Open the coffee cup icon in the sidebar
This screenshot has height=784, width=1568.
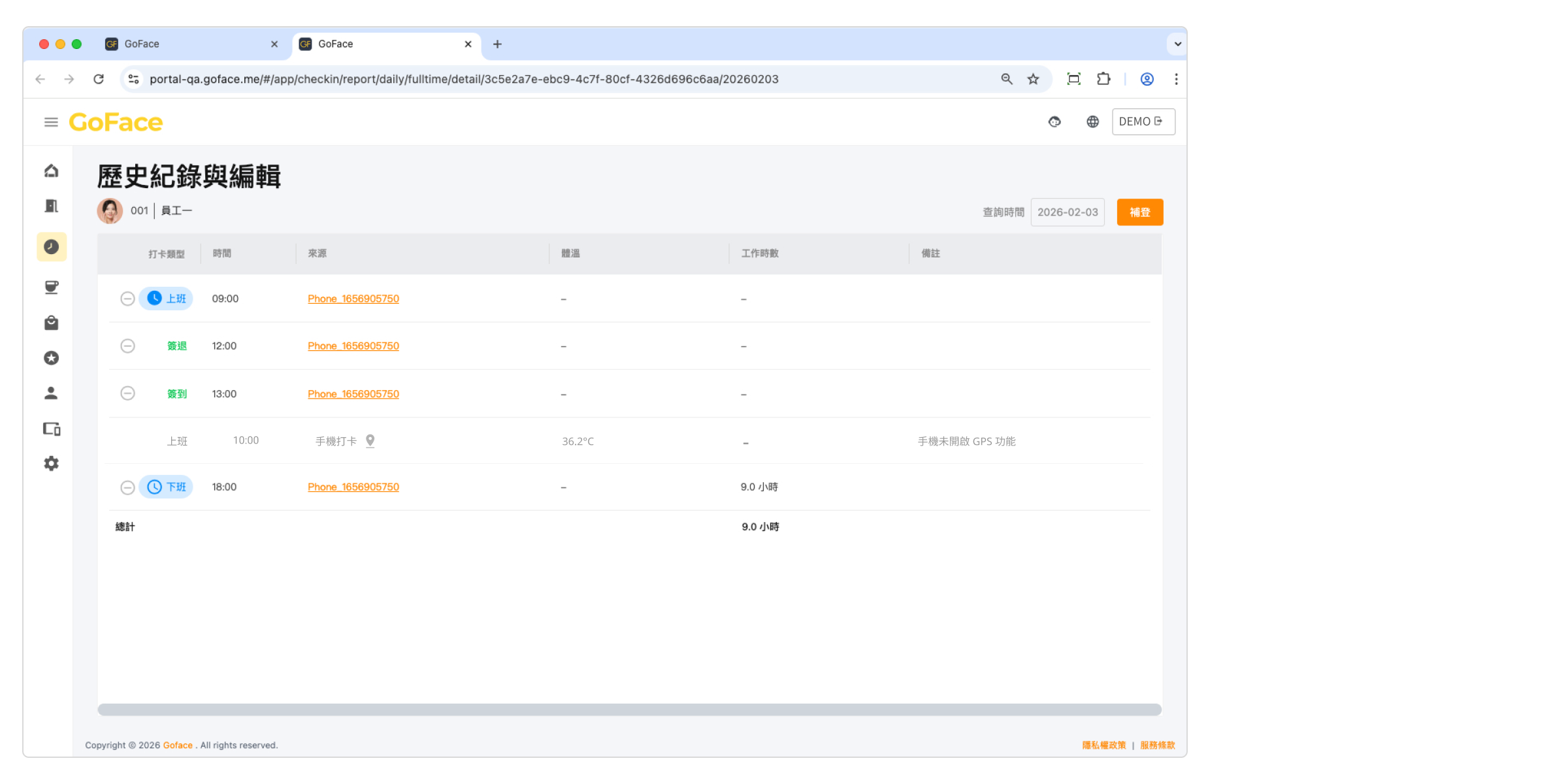51,287
